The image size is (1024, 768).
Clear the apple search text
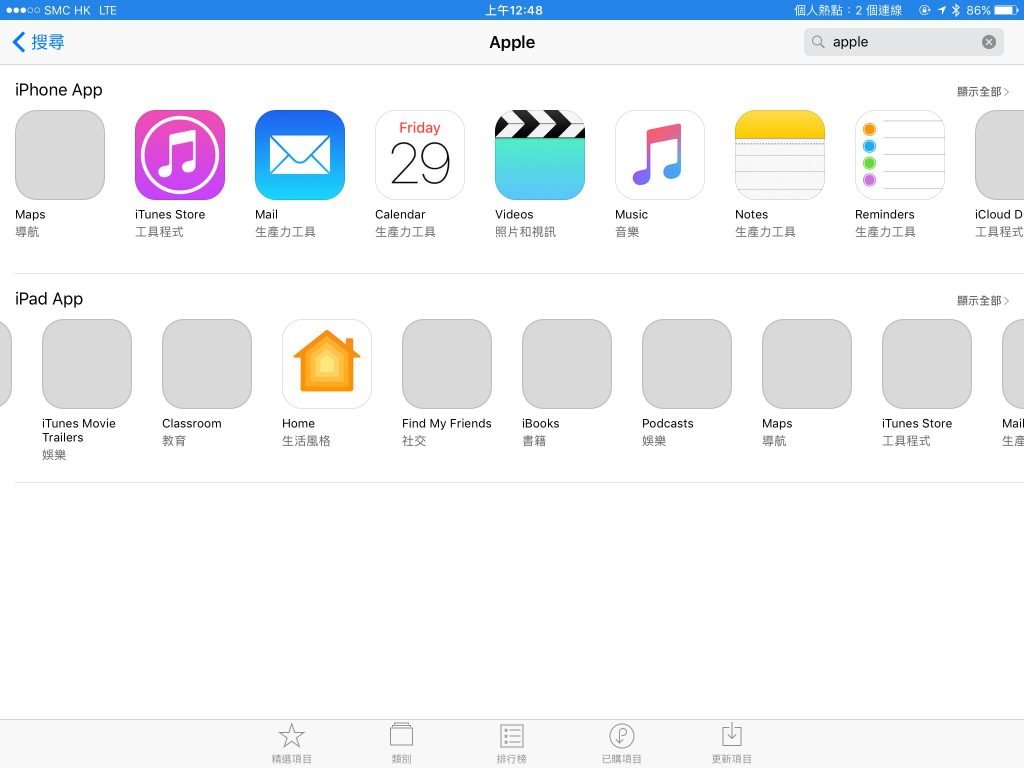click(989, 42)
